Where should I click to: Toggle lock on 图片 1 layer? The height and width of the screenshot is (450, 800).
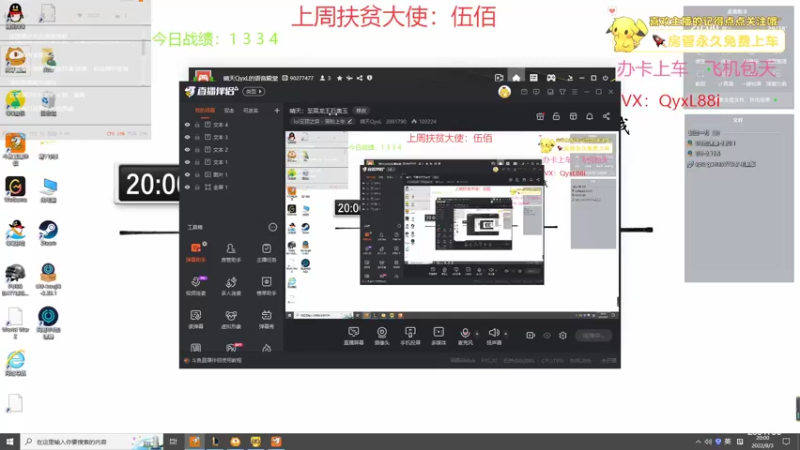click(x=197, y=174)
